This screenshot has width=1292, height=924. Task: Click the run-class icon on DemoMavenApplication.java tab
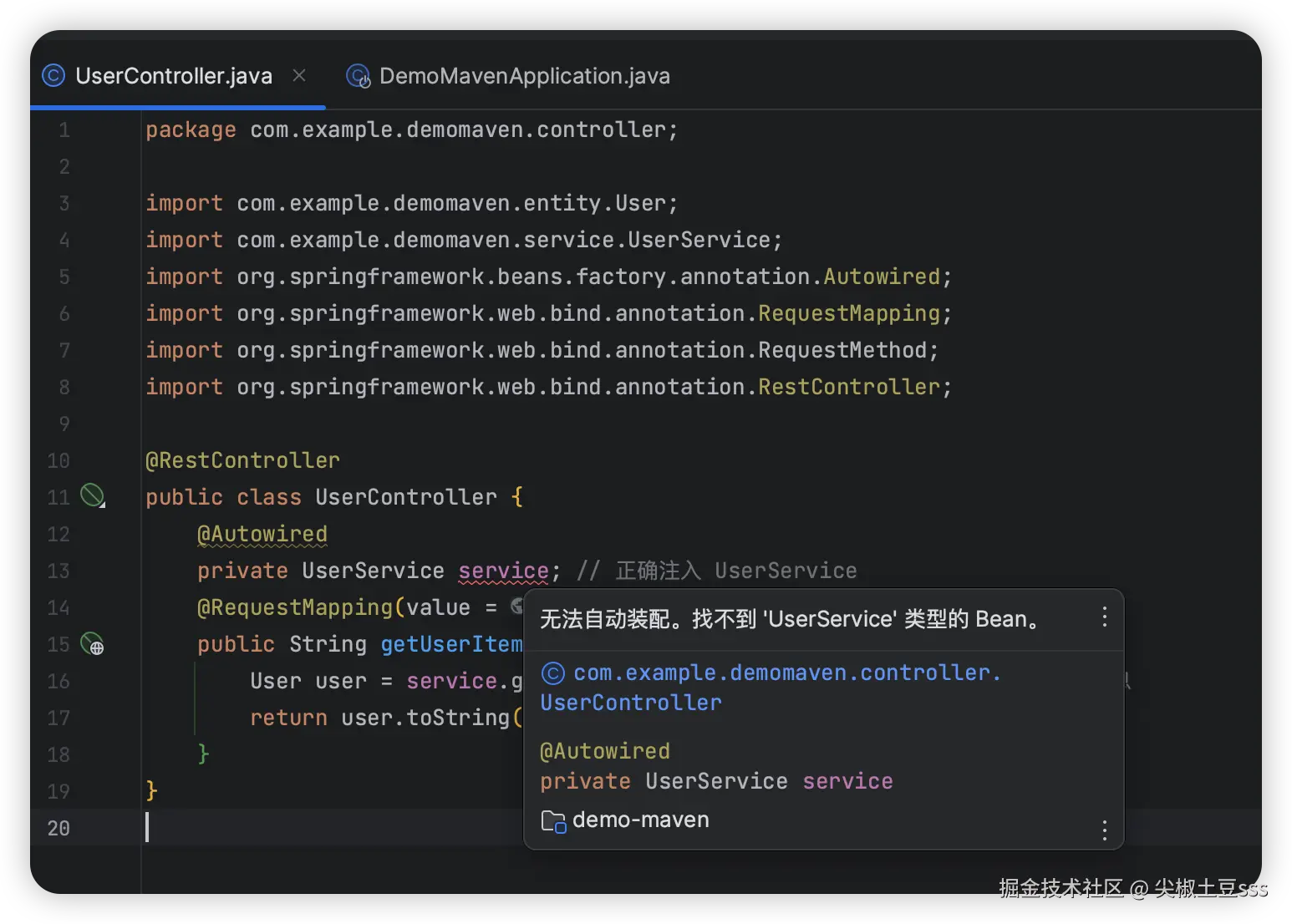click(359, 76)
